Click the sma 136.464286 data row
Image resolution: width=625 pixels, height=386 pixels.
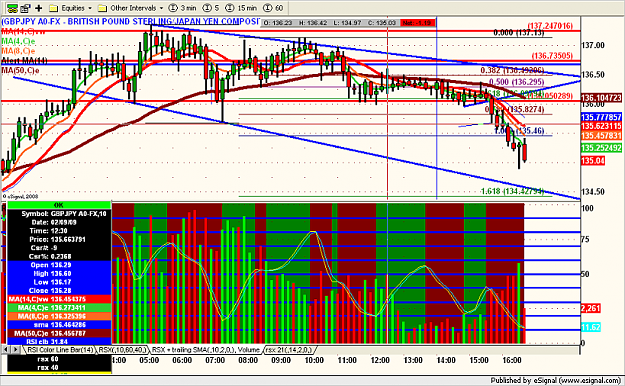click(59, 325)
